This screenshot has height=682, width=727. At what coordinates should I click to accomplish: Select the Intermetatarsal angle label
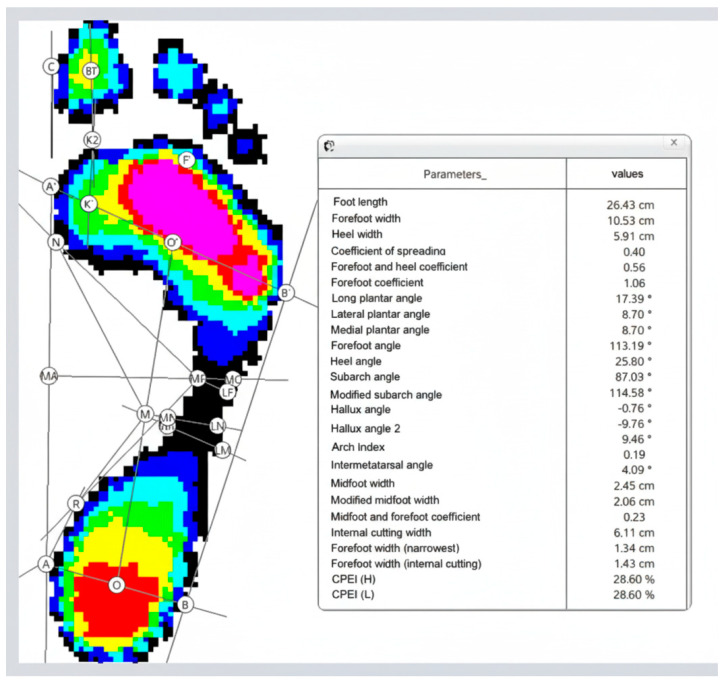coord(382,465)
